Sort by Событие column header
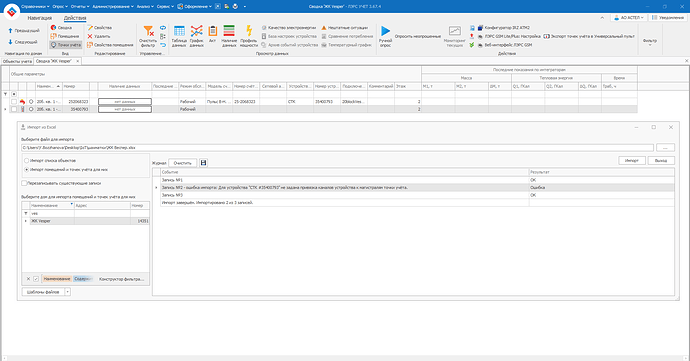 pyautogui.click(x=345, y=172)
